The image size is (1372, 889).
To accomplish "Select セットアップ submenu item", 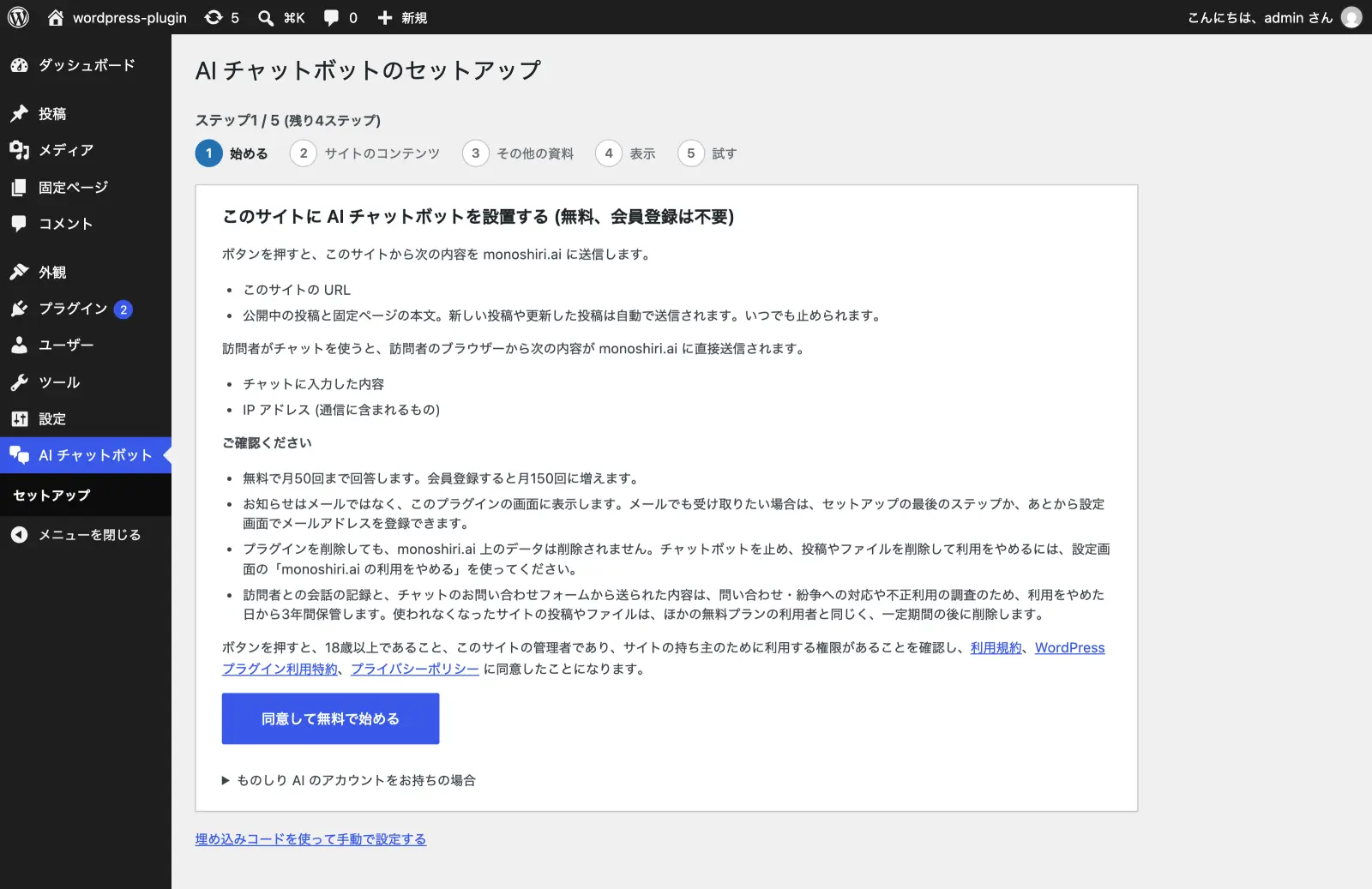I will [51, 496].
